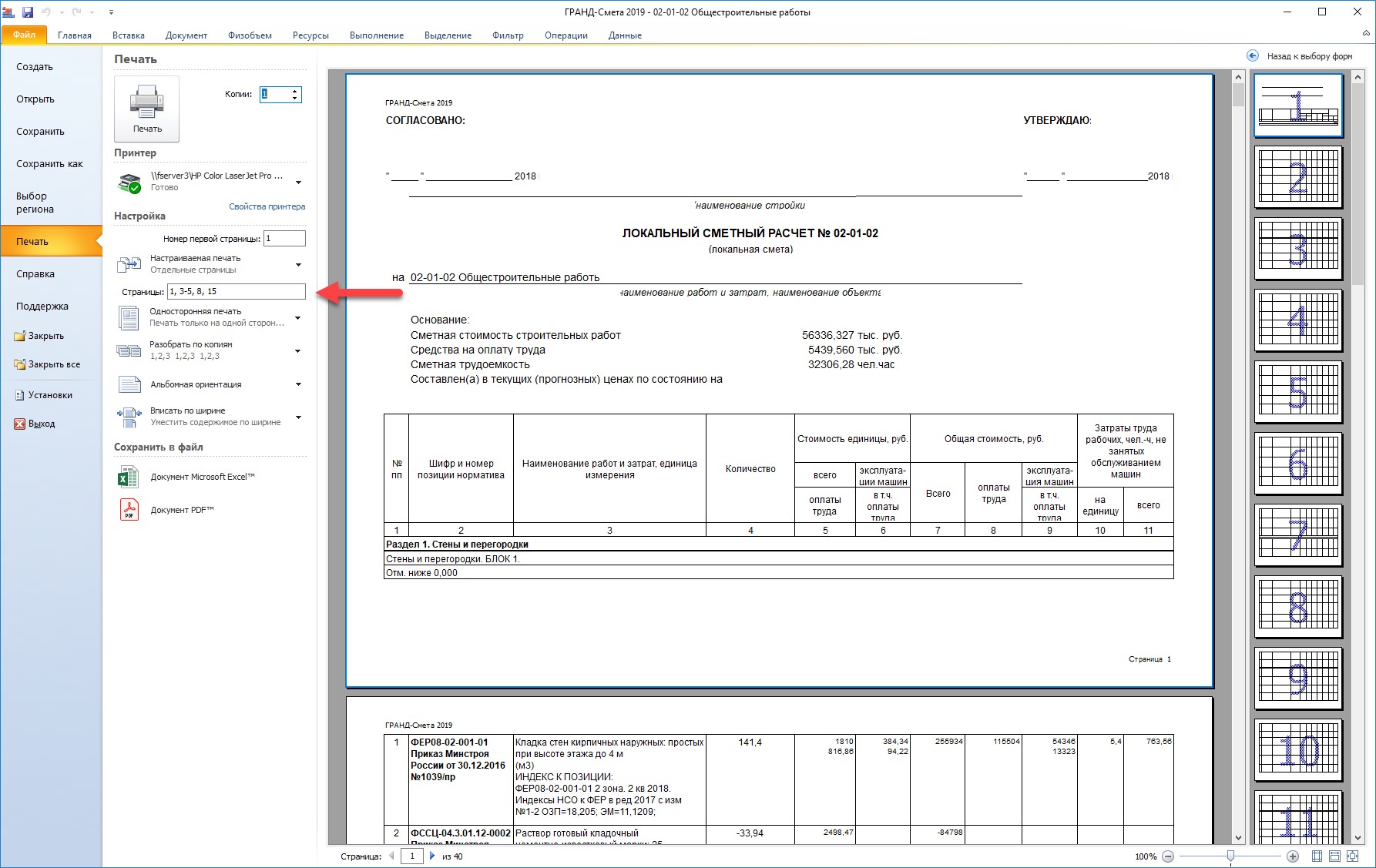
Task: Click the Вписать по ширине fit icon
Action: pyautogui.click(x=129, y=417)
